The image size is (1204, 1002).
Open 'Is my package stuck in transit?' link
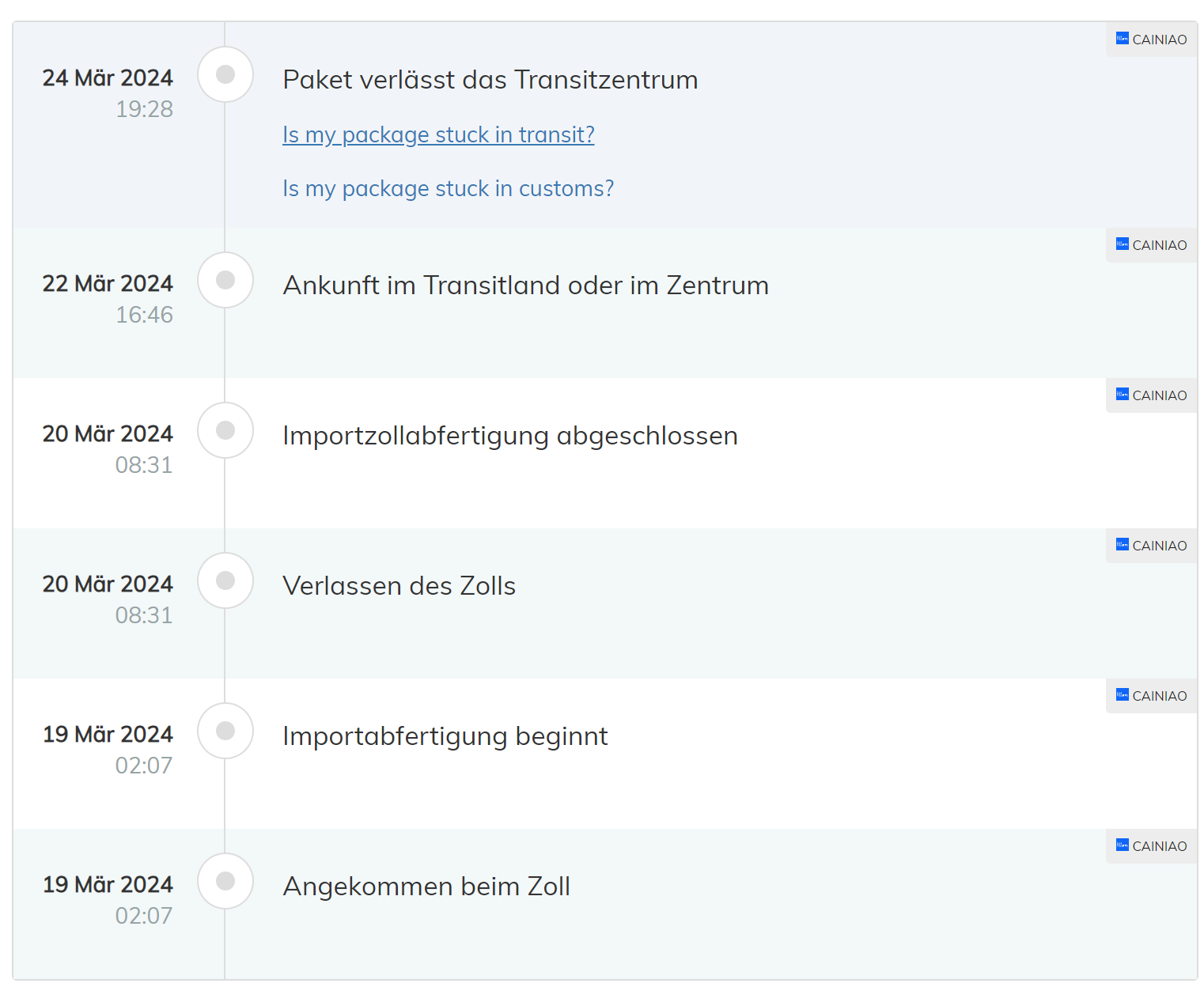(x=438, y=135)
